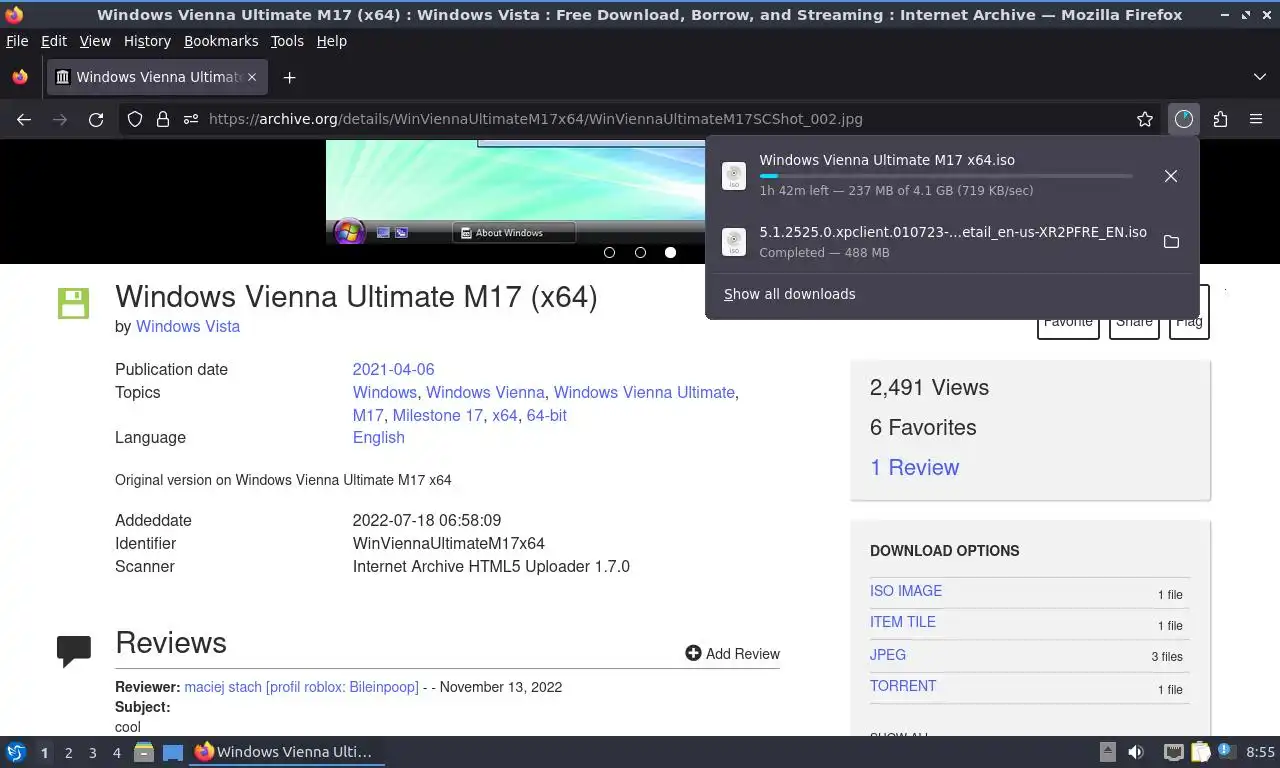This screenshot has height=768, width=1280.
Task: Click show desktop blue taskbar icon
Action: point(173,752)
